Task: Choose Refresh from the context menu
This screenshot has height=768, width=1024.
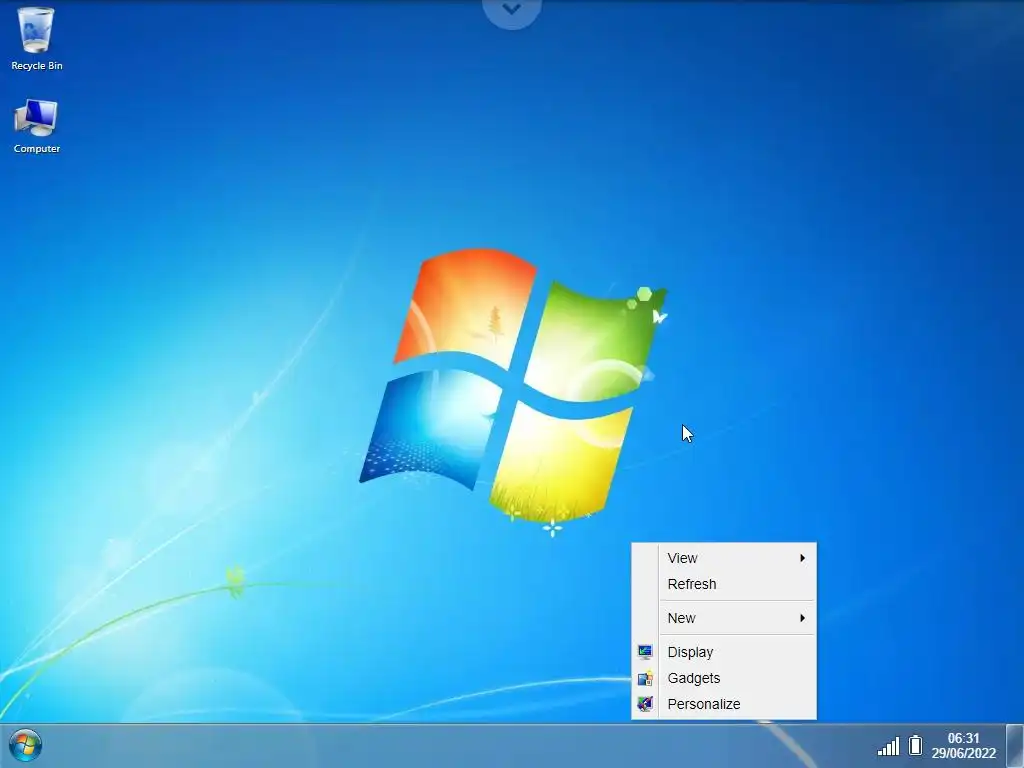Action: tap(724, 584)
